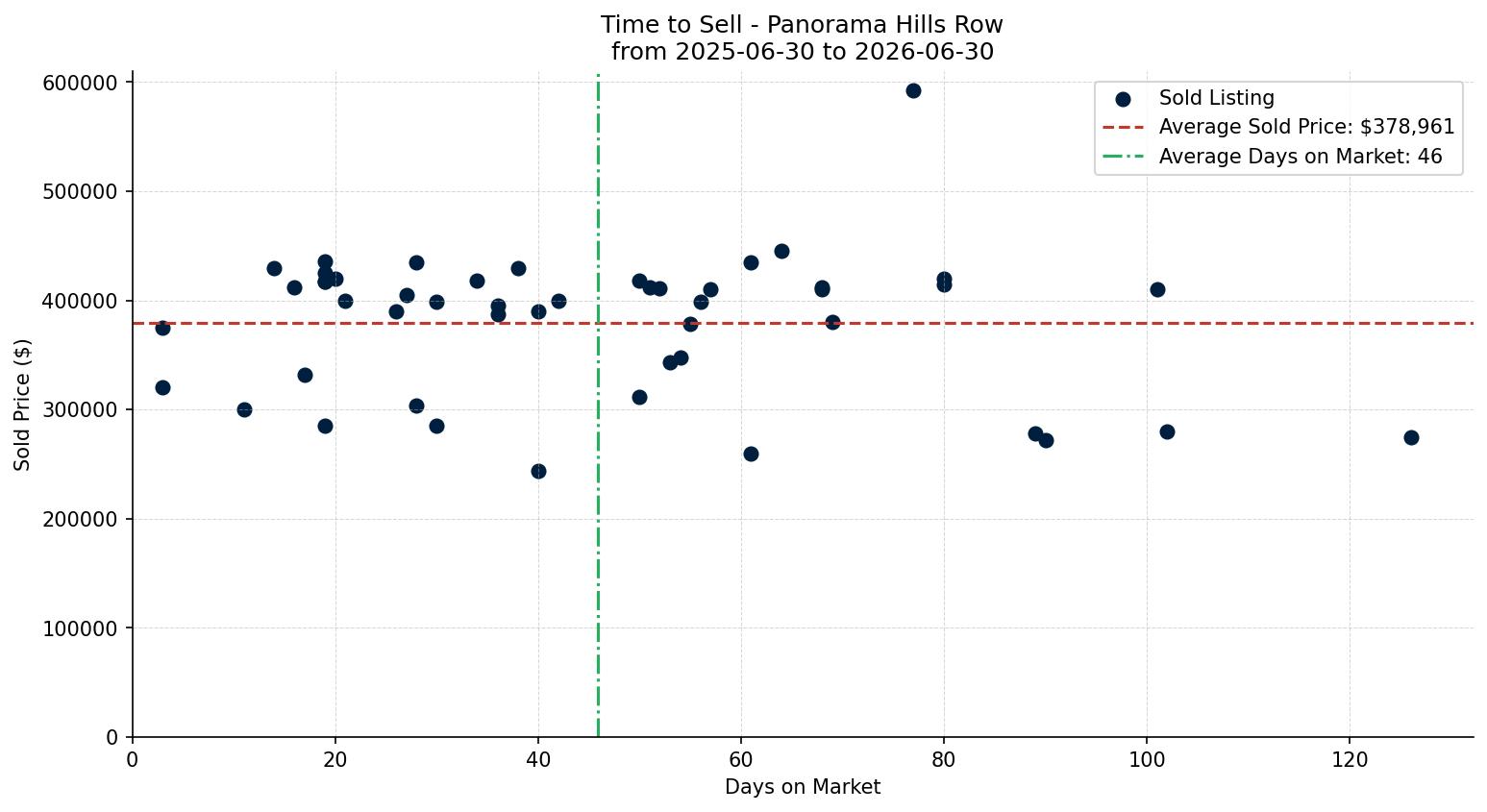Click the date range subtitle text

pos(802,52)
